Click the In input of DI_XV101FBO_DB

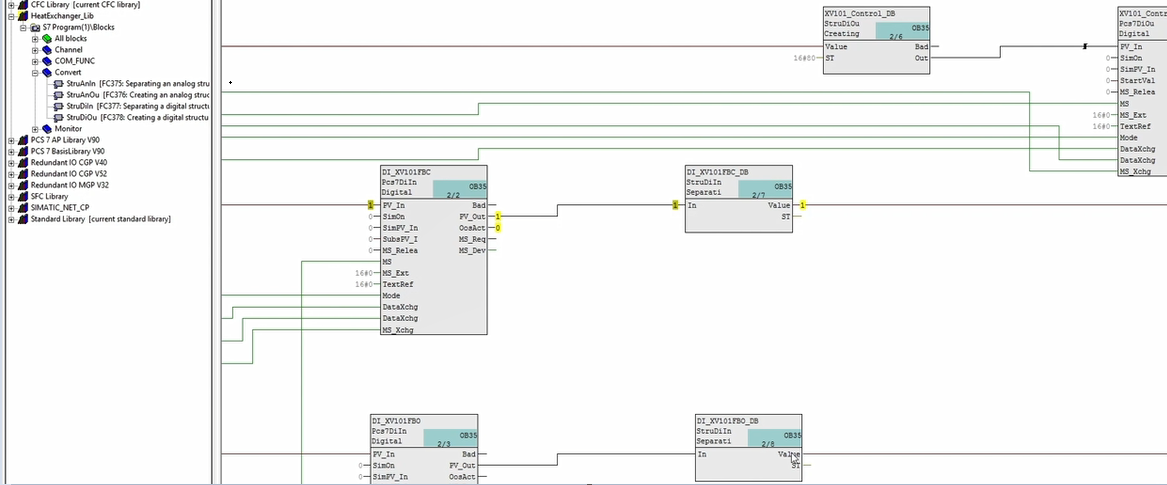coord(702,455)
